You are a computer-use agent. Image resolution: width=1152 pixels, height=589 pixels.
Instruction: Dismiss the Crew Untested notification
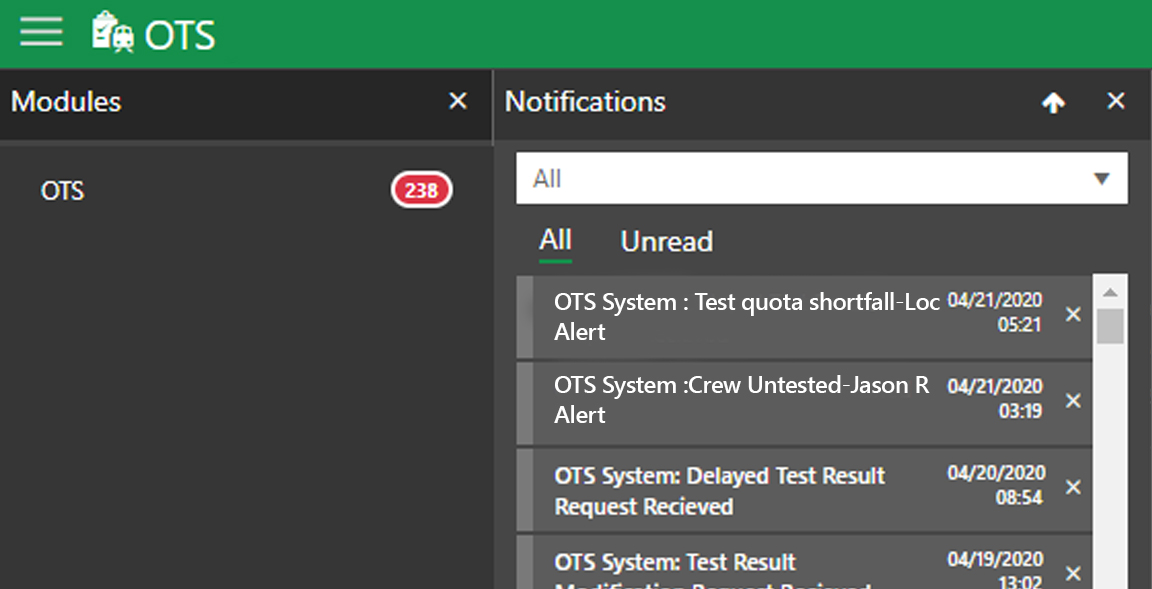pyautogui.click(x=1073, y=401)
